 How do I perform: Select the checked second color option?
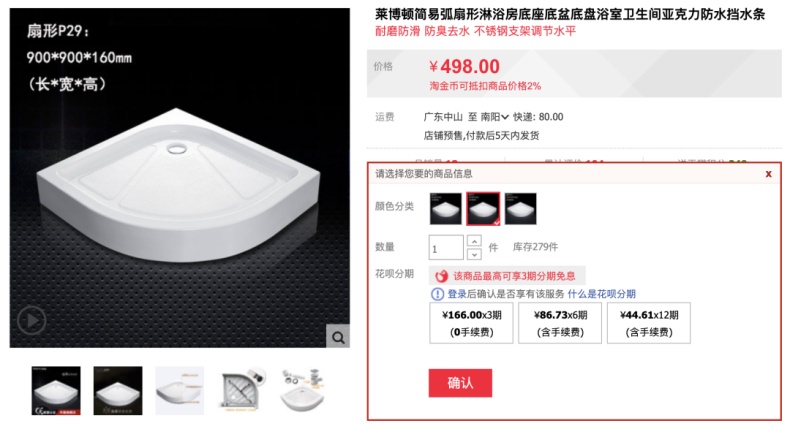pyautogui.click(x=483, y=209)
